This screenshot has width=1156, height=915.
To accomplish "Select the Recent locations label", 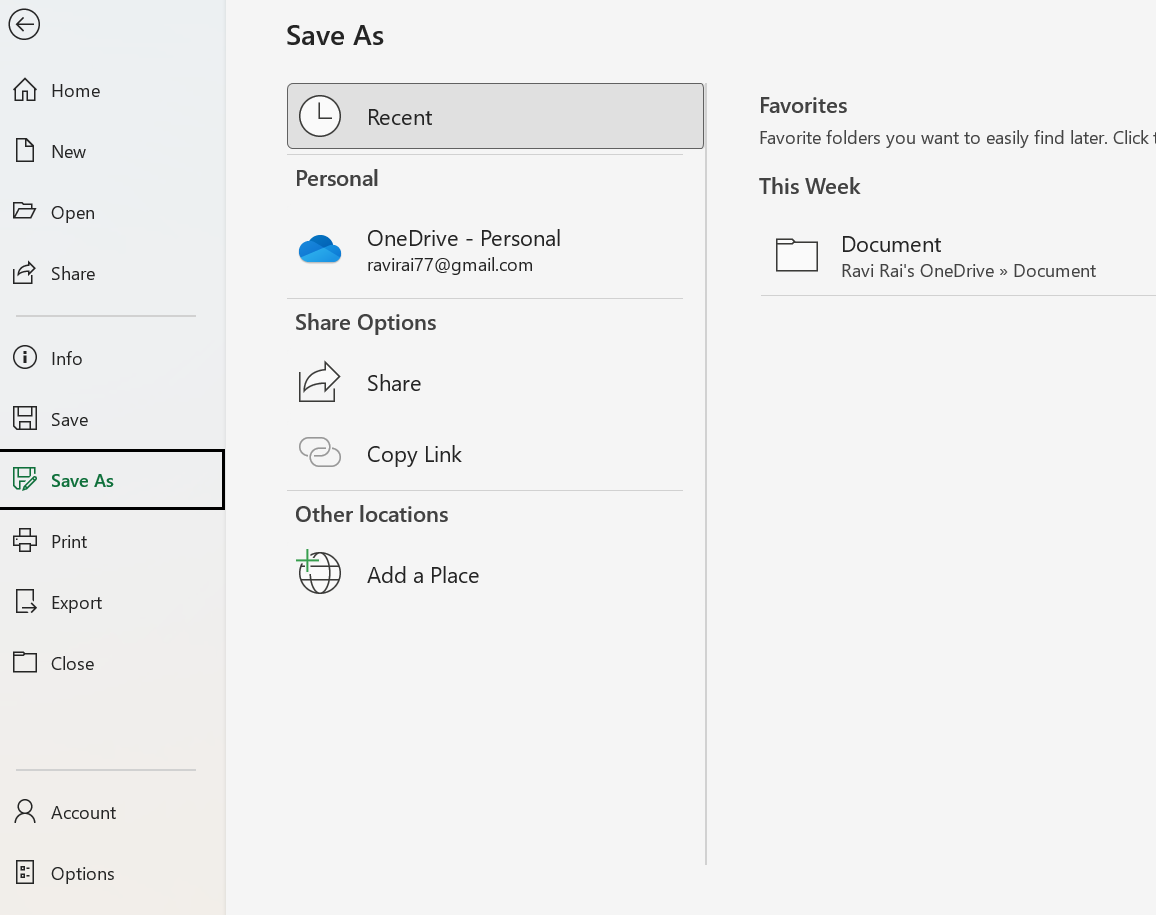I will click(x=400, y=117).
